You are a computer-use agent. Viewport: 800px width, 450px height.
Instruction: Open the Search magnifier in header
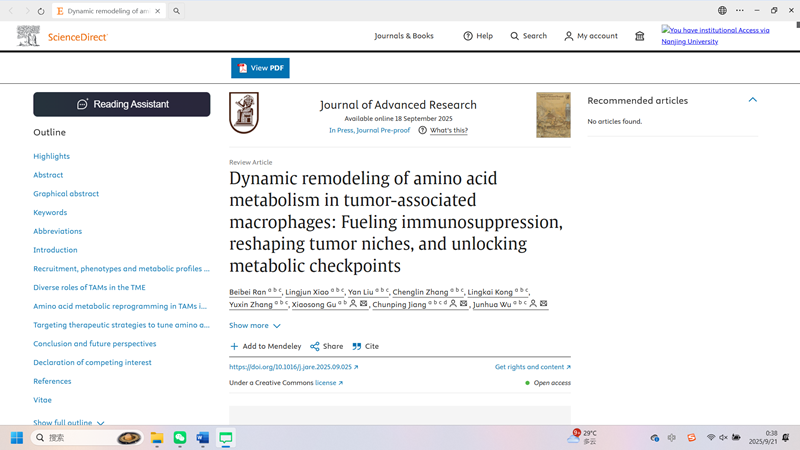pyautogui.click(x=515, y=36)
